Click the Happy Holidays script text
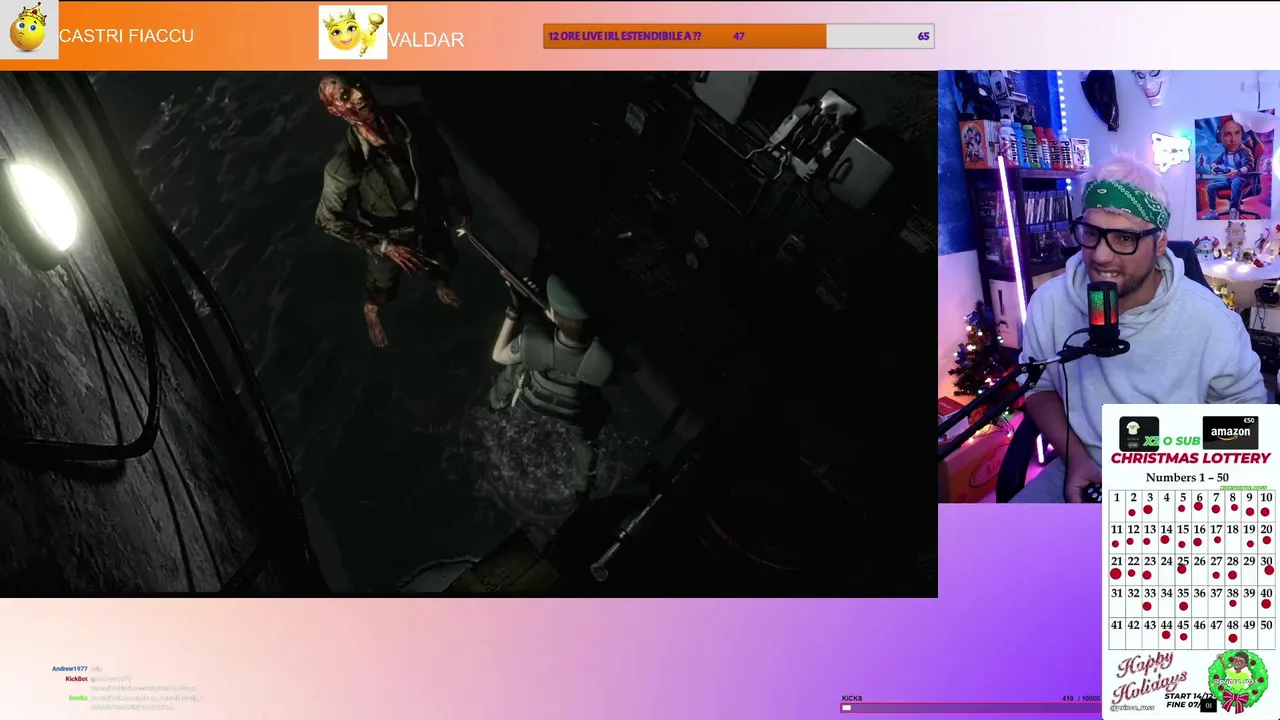 click(1151, 679)
